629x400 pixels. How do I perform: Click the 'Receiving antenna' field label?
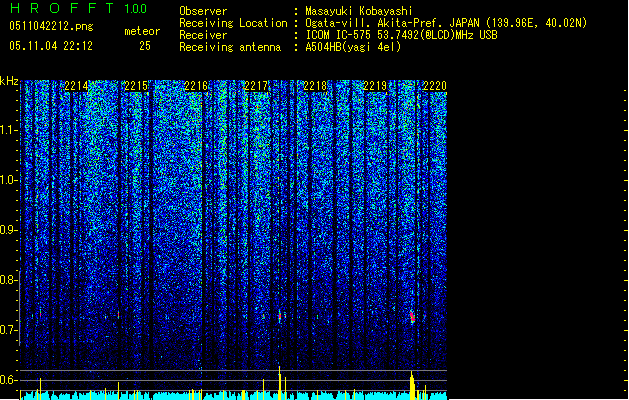(x=230, y=47)
